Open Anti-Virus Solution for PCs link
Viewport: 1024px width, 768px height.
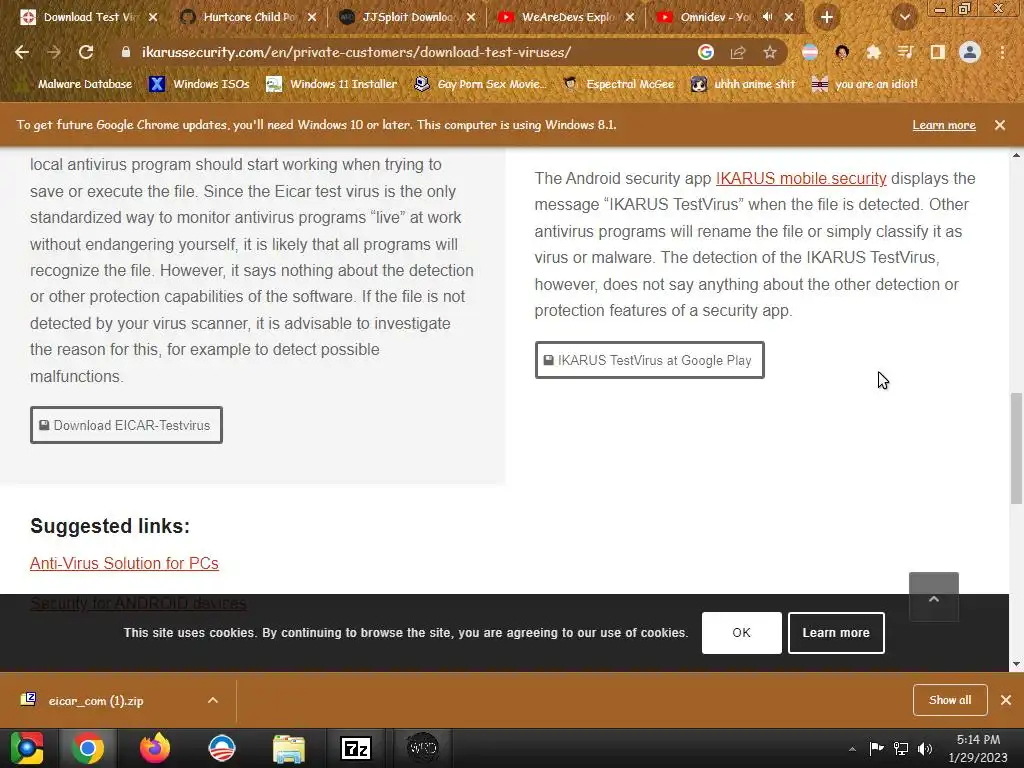click(x=124, y=563)
